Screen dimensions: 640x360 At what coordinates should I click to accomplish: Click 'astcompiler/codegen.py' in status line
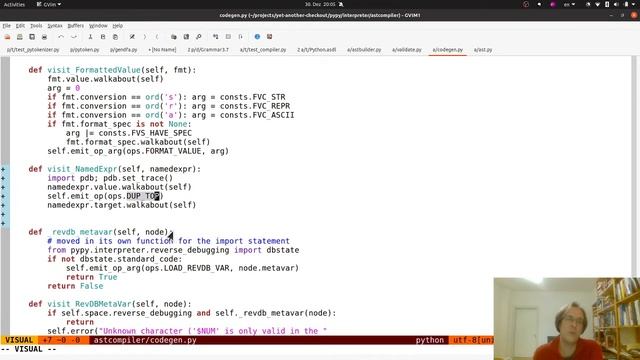pos(145,340)
